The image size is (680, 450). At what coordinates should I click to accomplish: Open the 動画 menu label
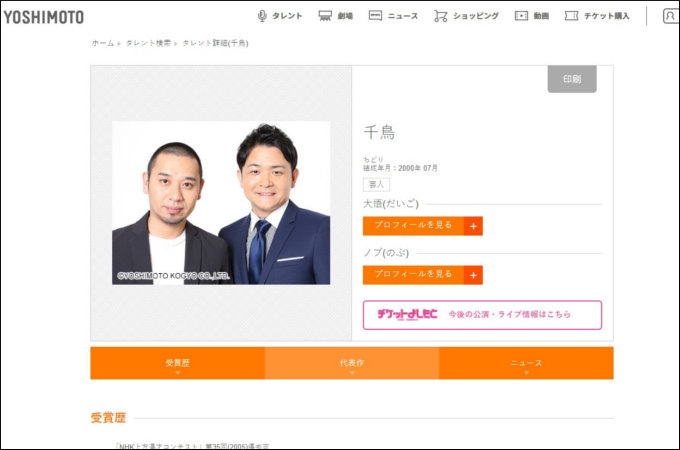point(541,16)
